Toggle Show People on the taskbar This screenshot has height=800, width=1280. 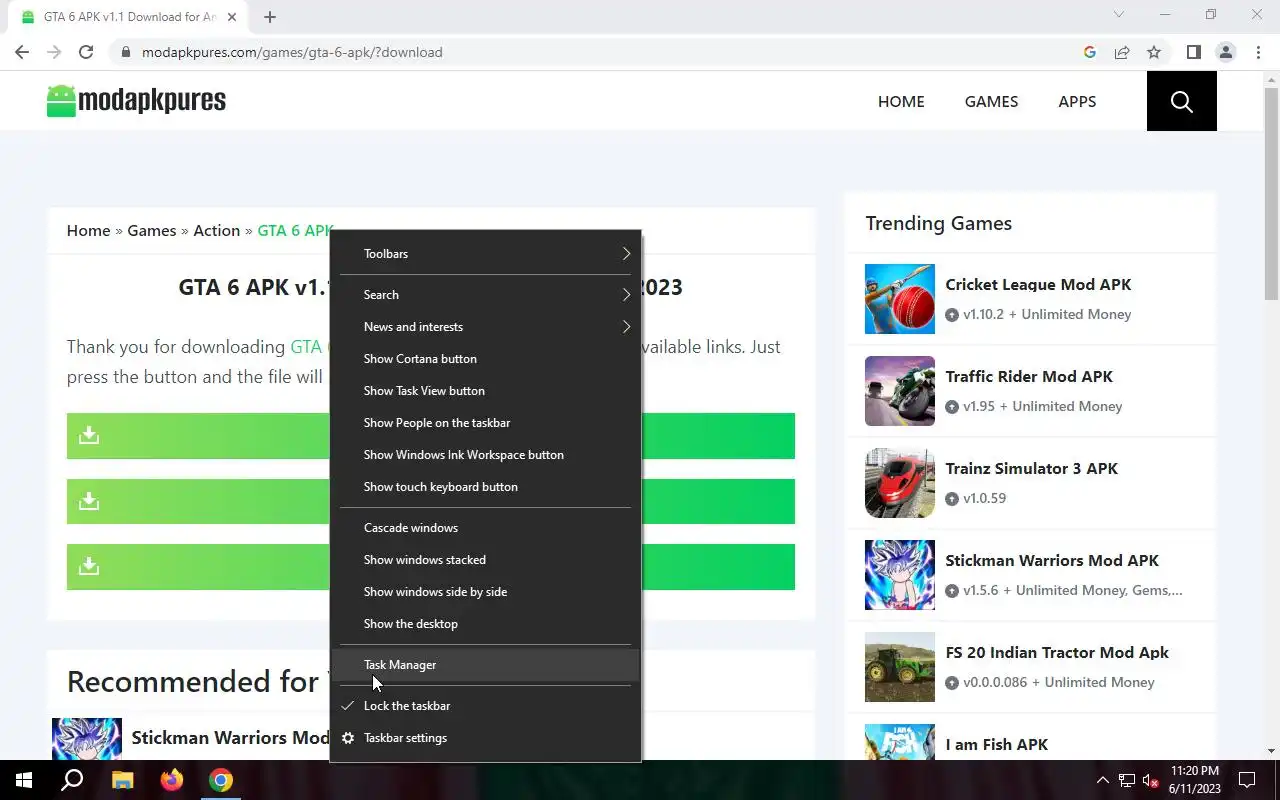(x=485, y=423)
